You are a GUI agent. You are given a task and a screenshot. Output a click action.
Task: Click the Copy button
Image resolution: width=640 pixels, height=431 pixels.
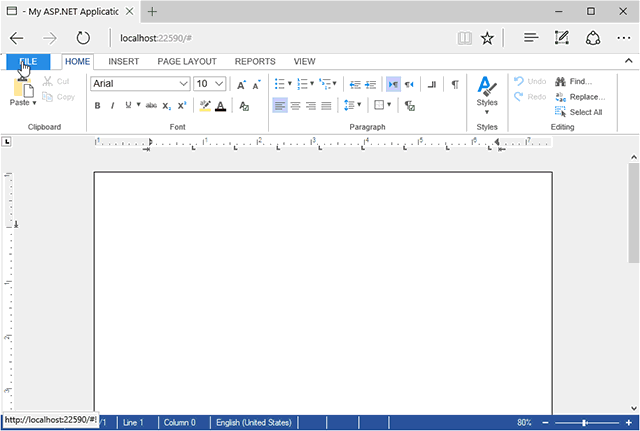click(58, 97)
